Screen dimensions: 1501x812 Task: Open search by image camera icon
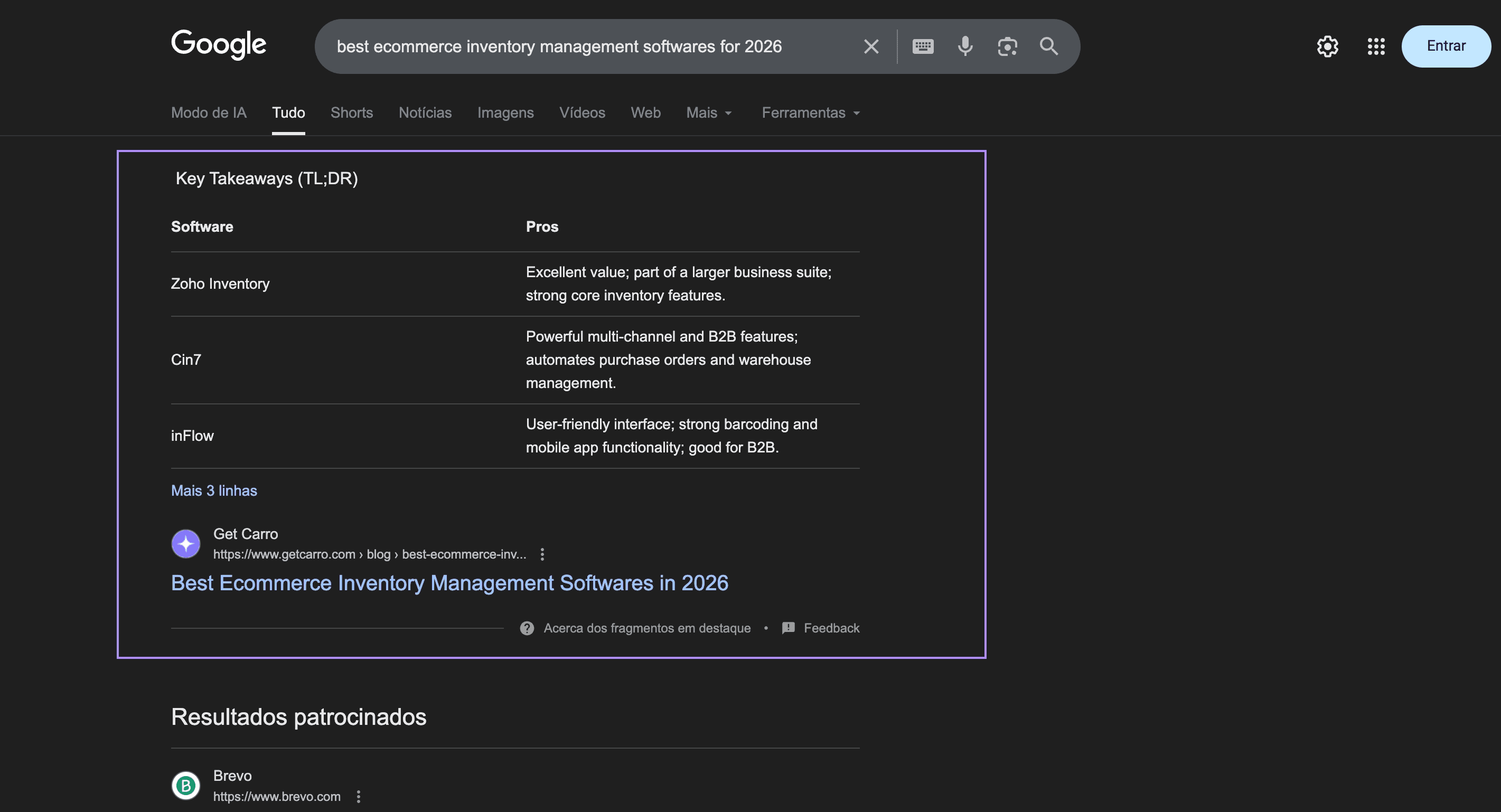point(1008,46)
